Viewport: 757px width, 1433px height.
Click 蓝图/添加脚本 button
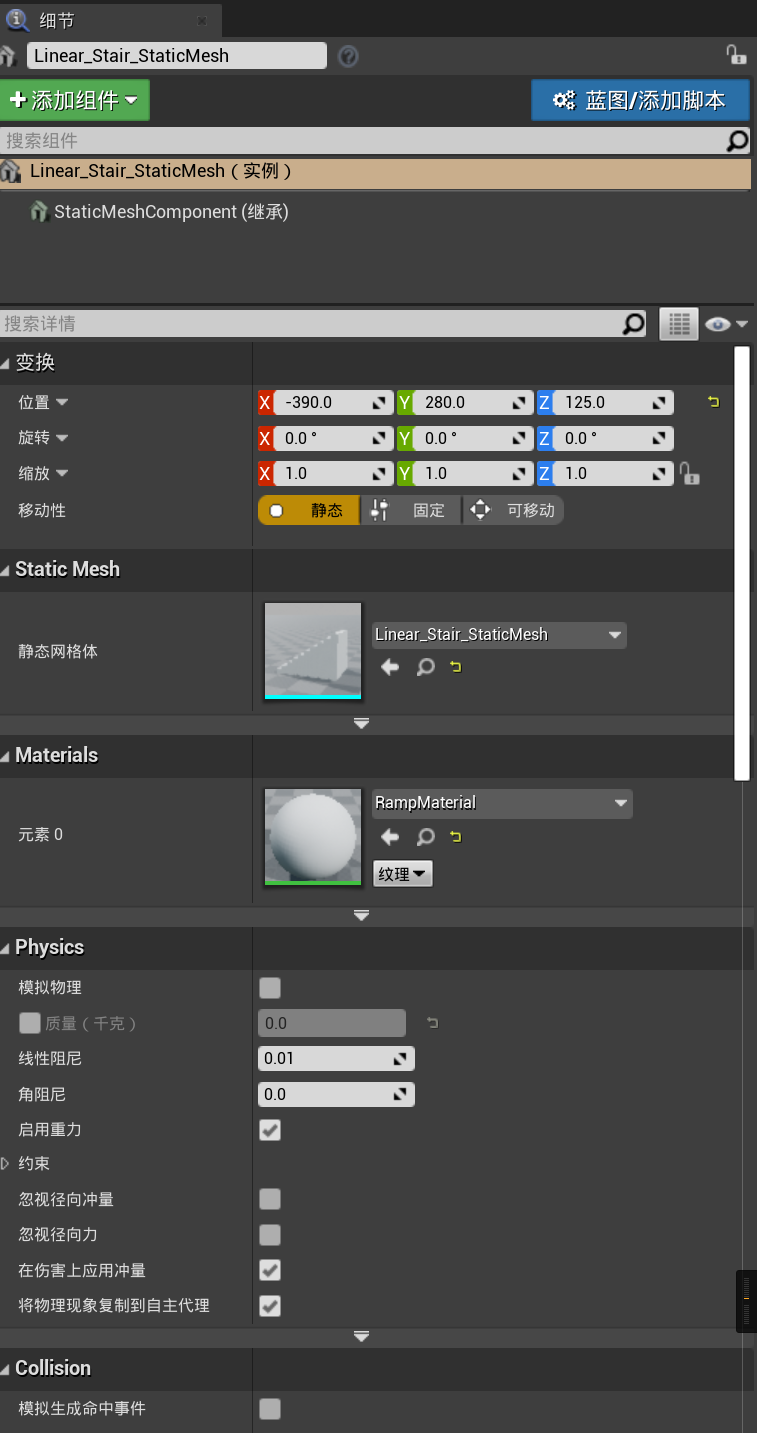pyautogui.click(x=641, y=100)
